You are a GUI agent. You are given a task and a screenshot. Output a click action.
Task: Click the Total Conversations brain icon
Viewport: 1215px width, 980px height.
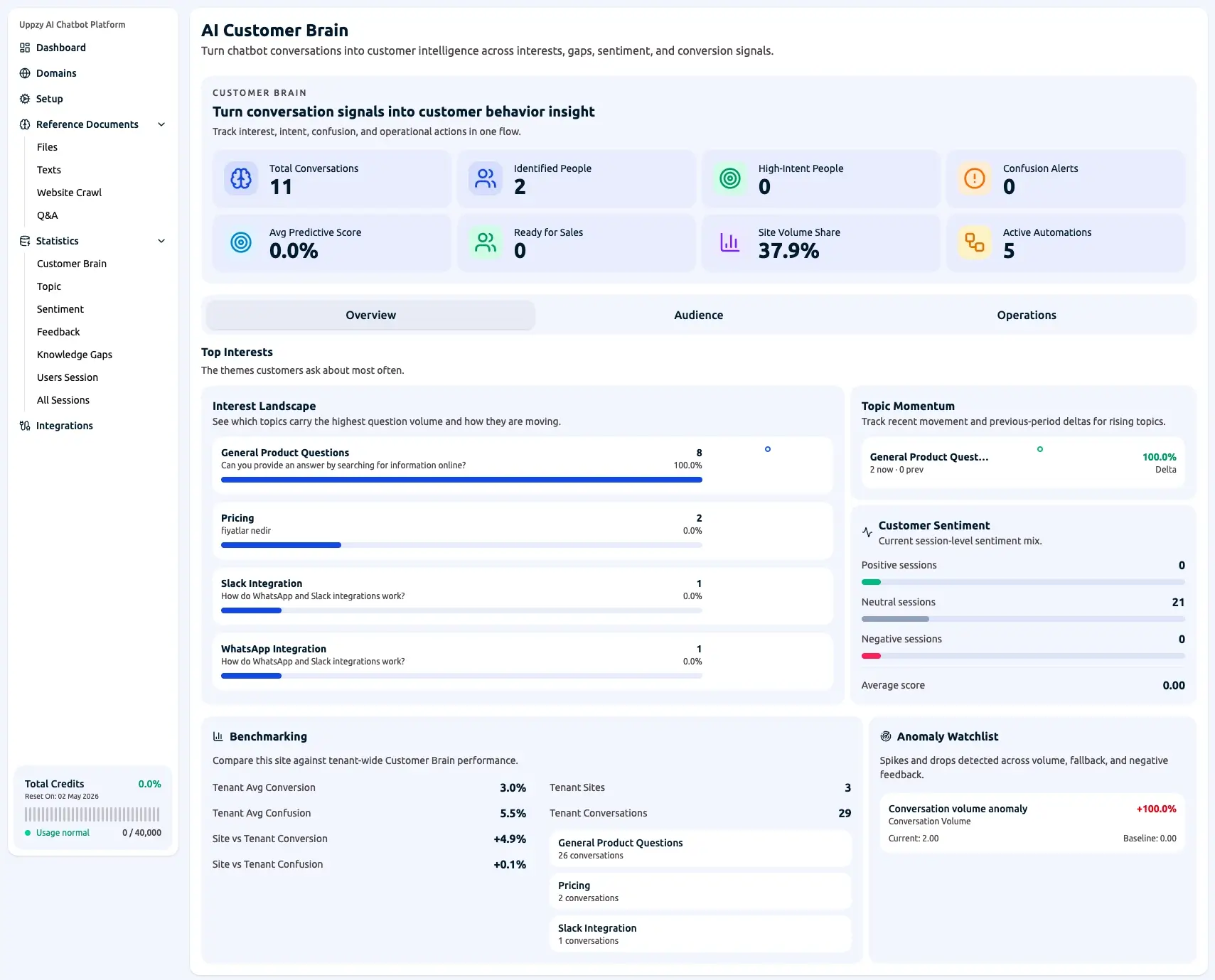point(241,178)
